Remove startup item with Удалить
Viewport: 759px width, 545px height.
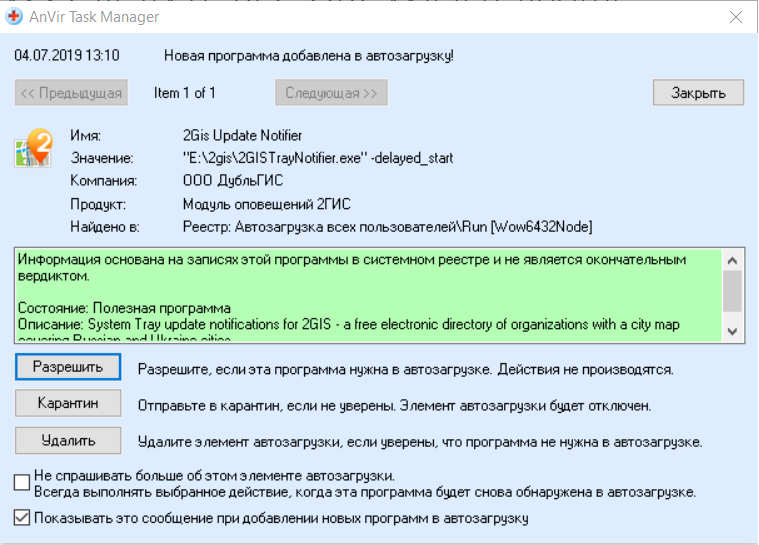click(x=68, y=440)
